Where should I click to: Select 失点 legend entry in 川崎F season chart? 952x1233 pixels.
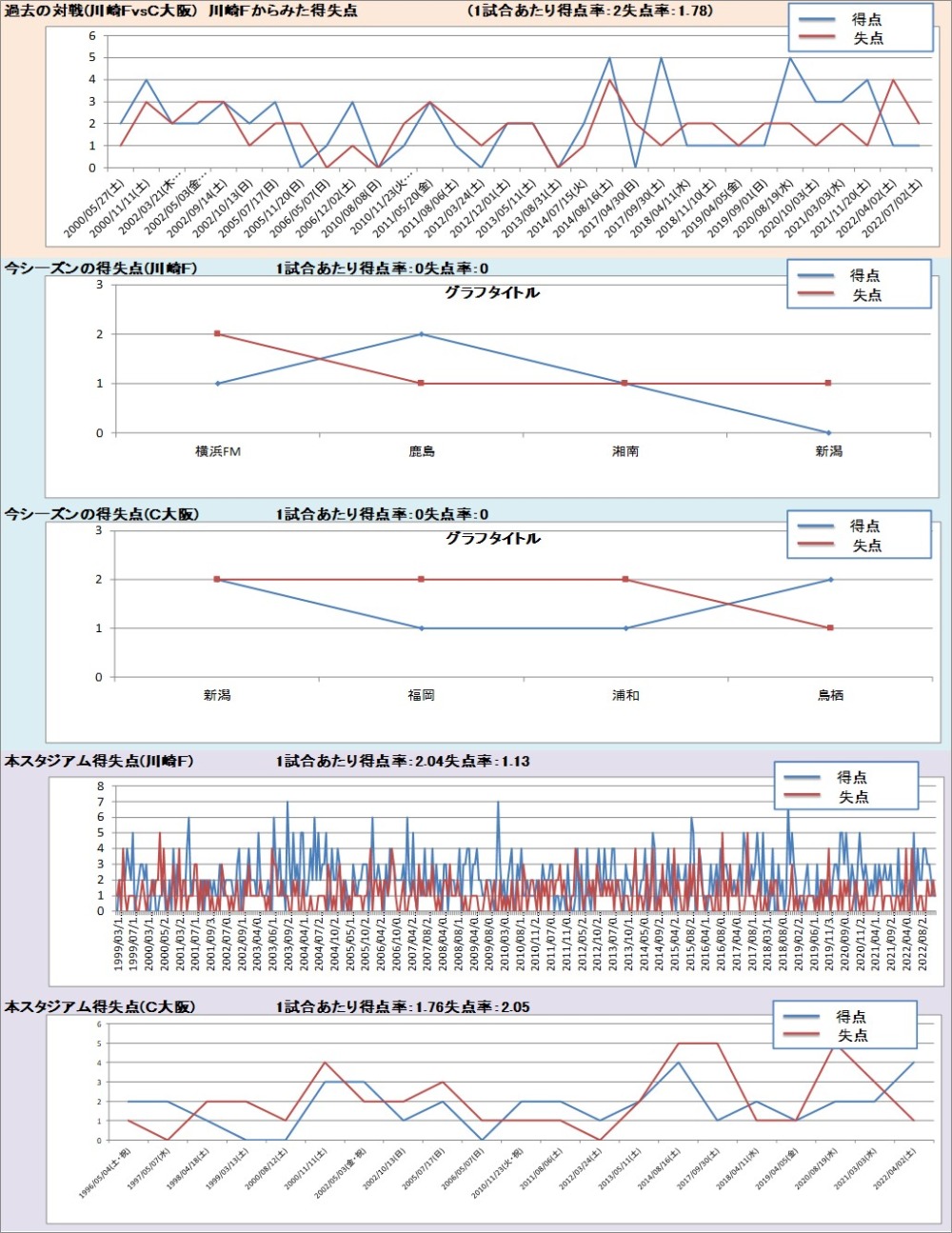(839, 295)
